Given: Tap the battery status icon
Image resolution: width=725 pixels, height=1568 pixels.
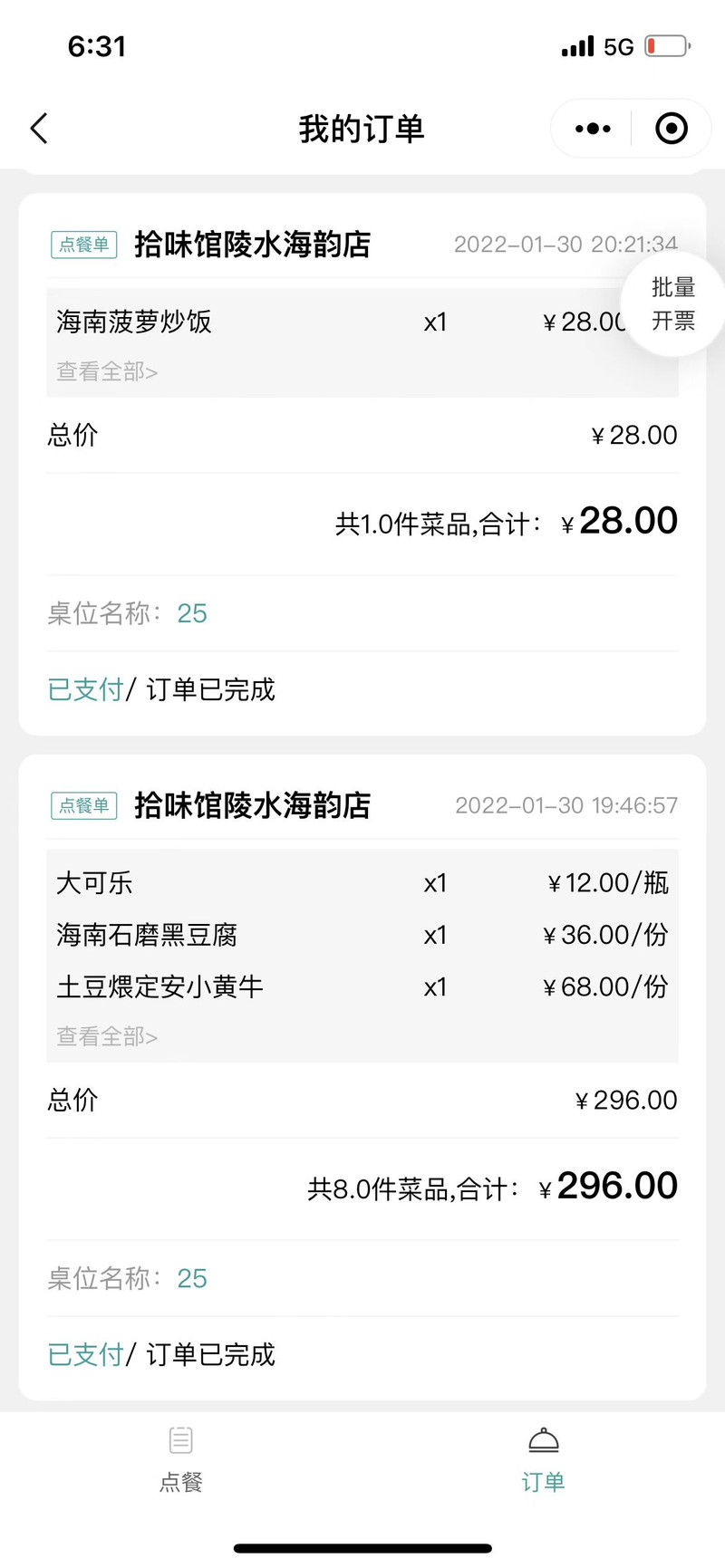Looking at the screenshot, I should 668,46.
